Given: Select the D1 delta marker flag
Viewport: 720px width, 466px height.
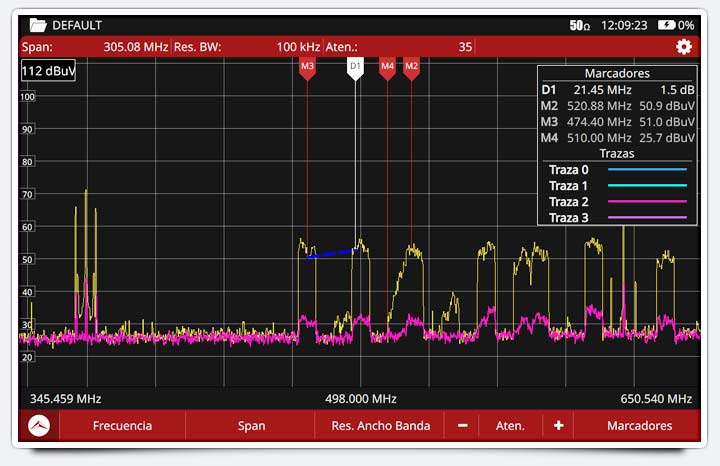Looking at the screenshot, I should pos(355,68).
